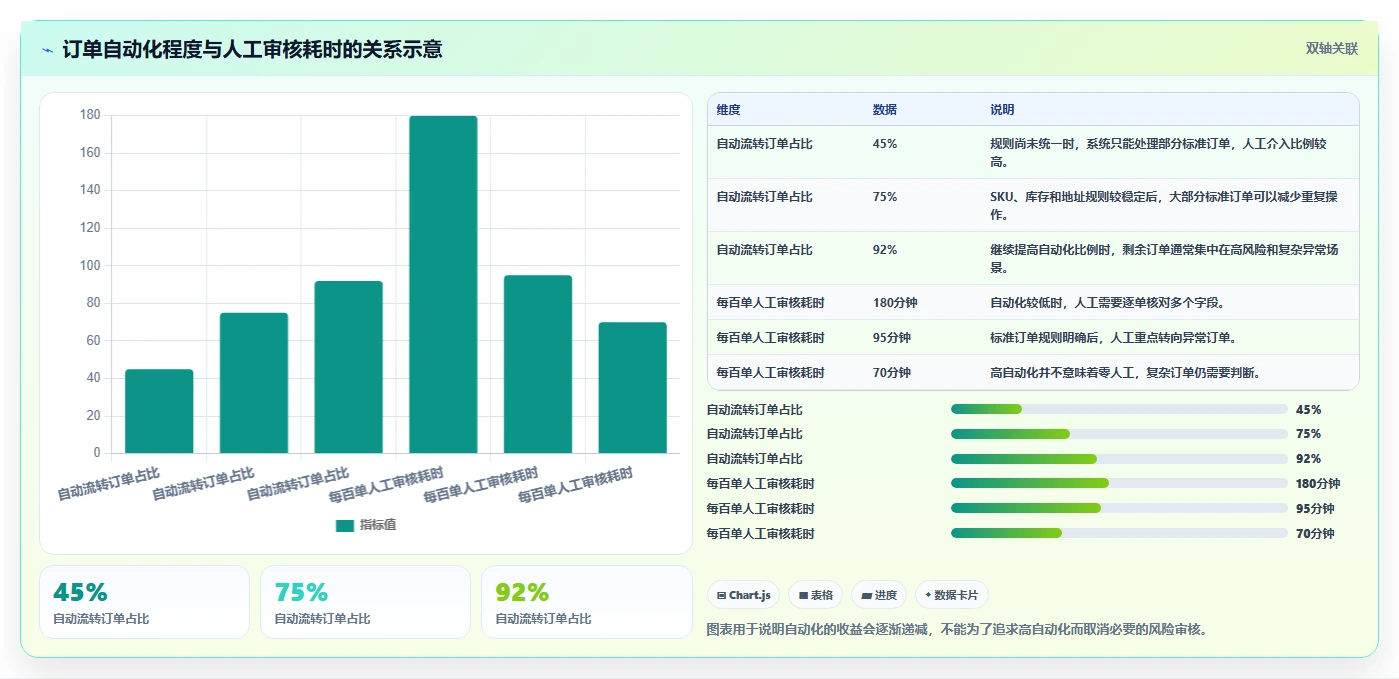Click the 100 tick label on the y-axis
Screen dimensions: 1399x679
[x=90, y=265]
